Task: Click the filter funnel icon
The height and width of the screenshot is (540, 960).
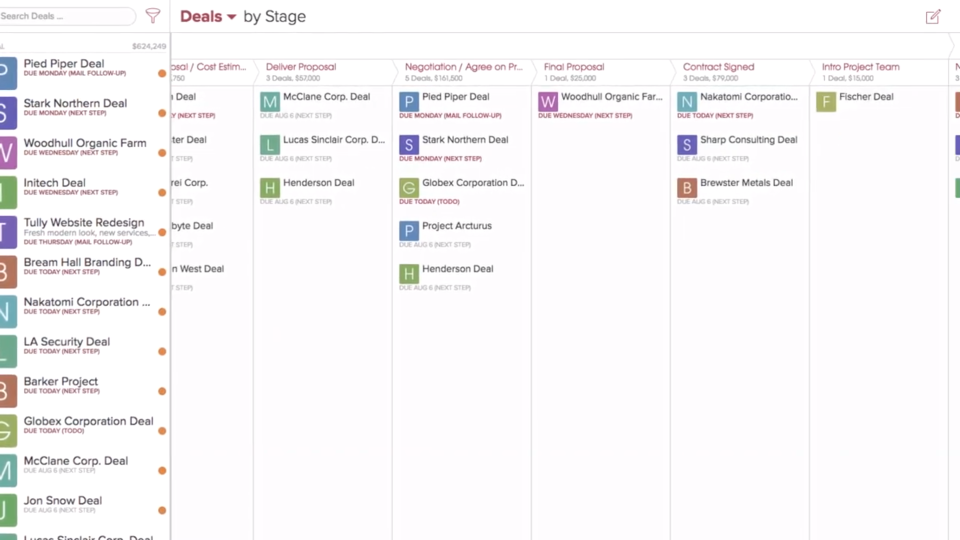Action: point(153,16)
